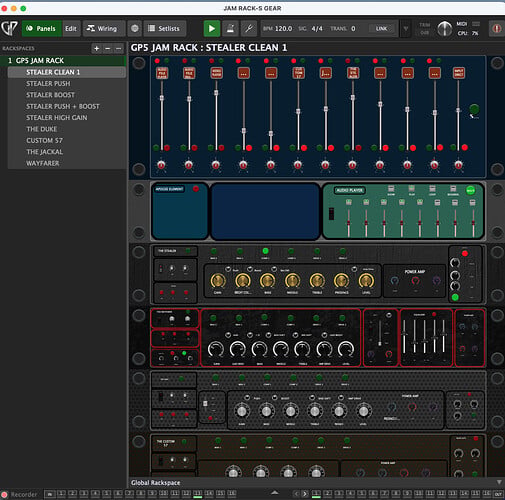Viewport: 505px width, 500px height.
Task: Click the red Power Amp tube icon
Action: (415, 281)
